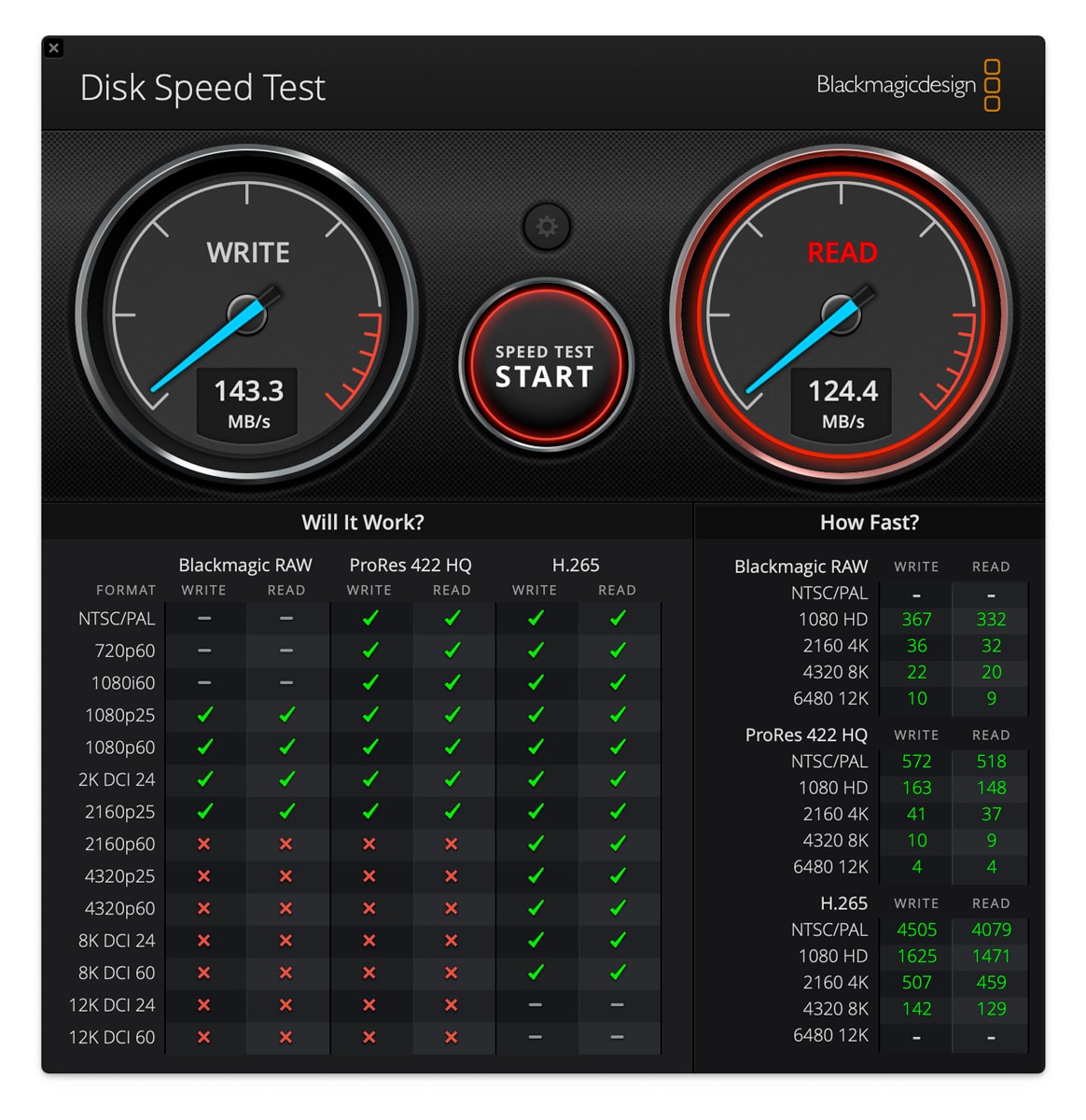
Task: Click Blackmagic RAW read checkmark for 2160p25
Action: click(x=286, y=812)
